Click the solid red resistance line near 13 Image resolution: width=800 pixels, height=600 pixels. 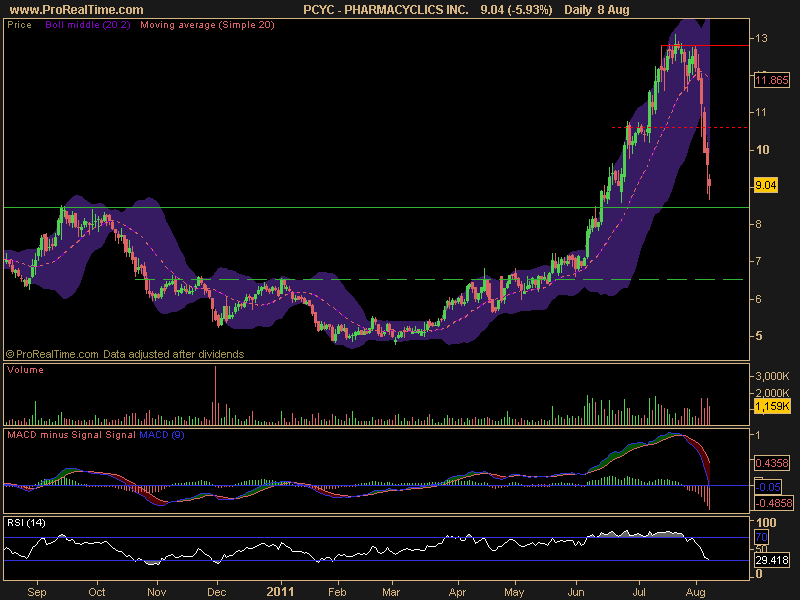tap(705, 46)
